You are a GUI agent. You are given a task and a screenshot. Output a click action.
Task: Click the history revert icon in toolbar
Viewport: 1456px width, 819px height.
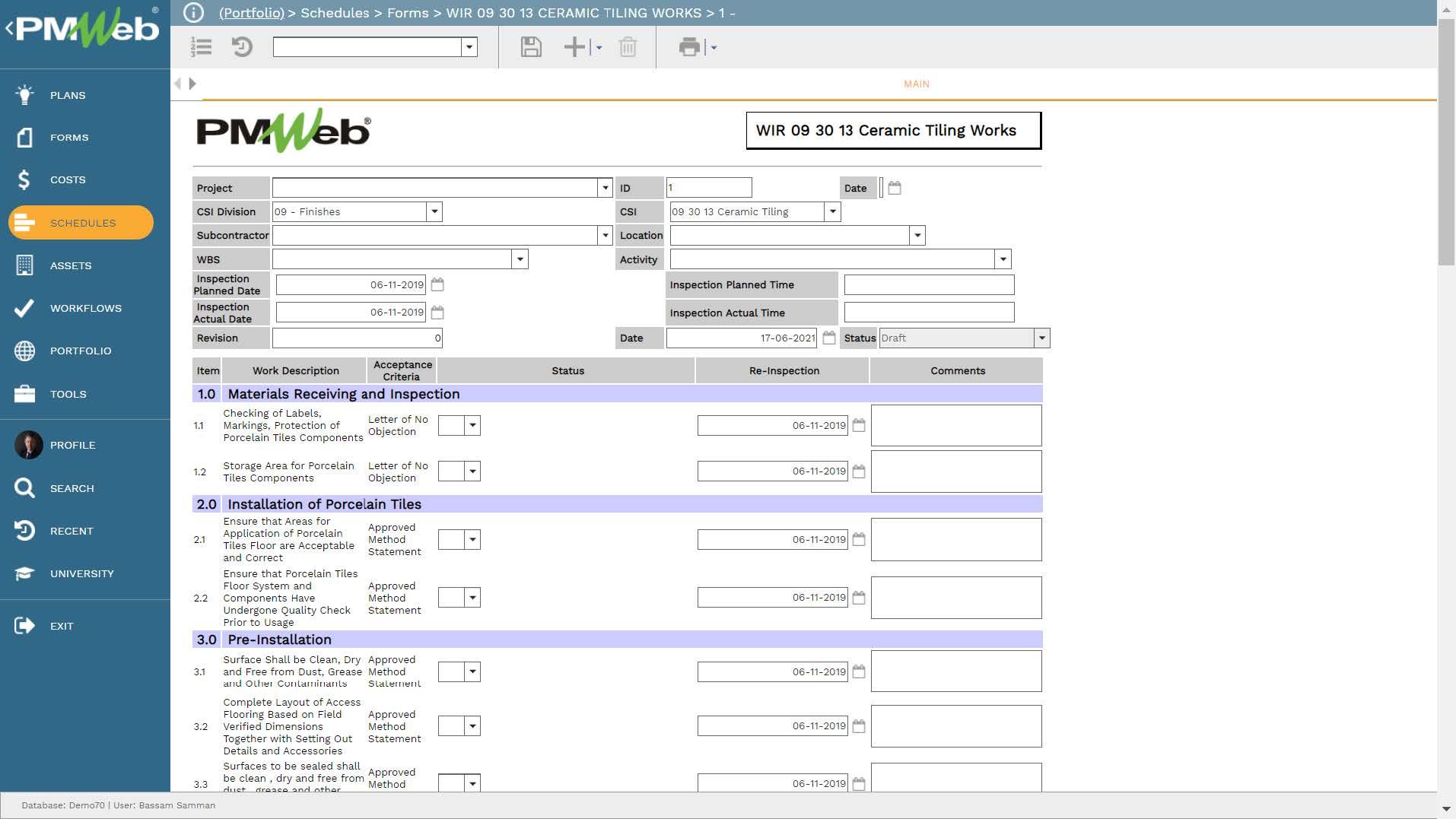pyautogui.click(x=242, y=47)
